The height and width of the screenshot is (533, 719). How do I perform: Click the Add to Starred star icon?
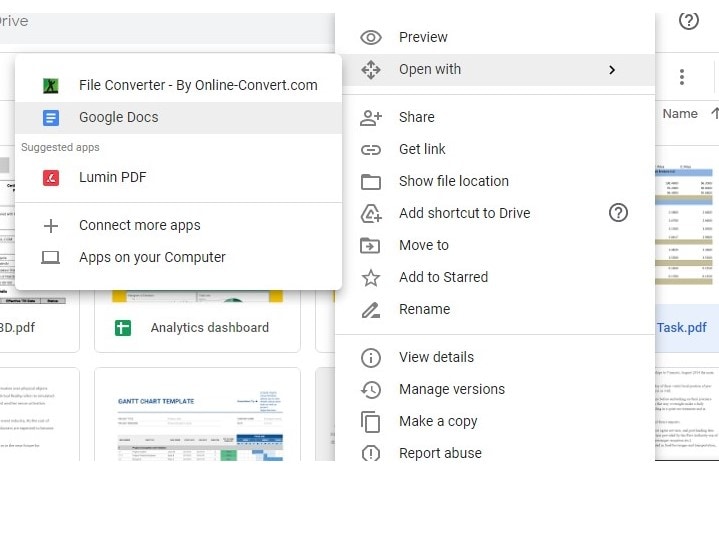coord(371,277)
